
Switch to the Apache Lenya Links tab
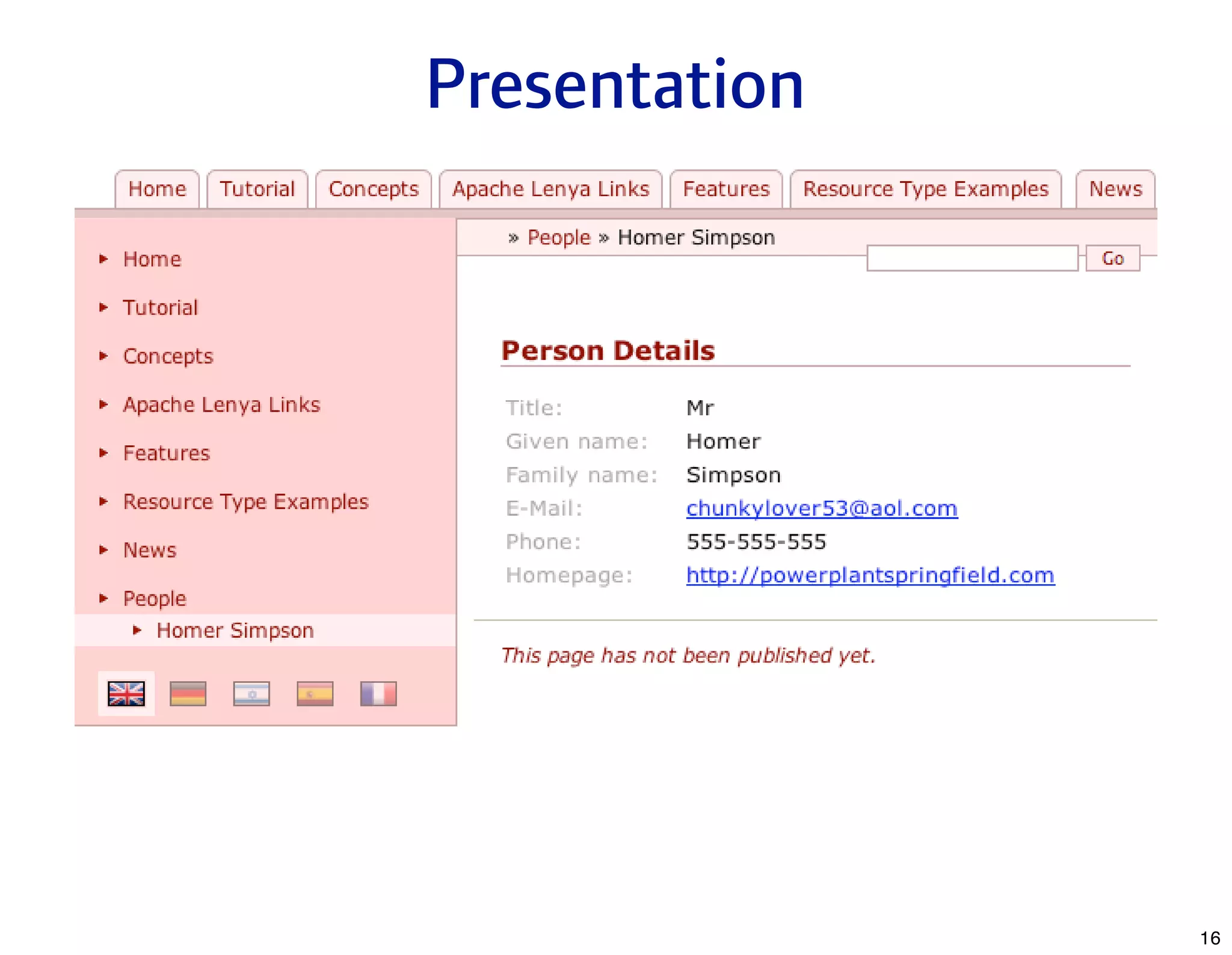550,190
